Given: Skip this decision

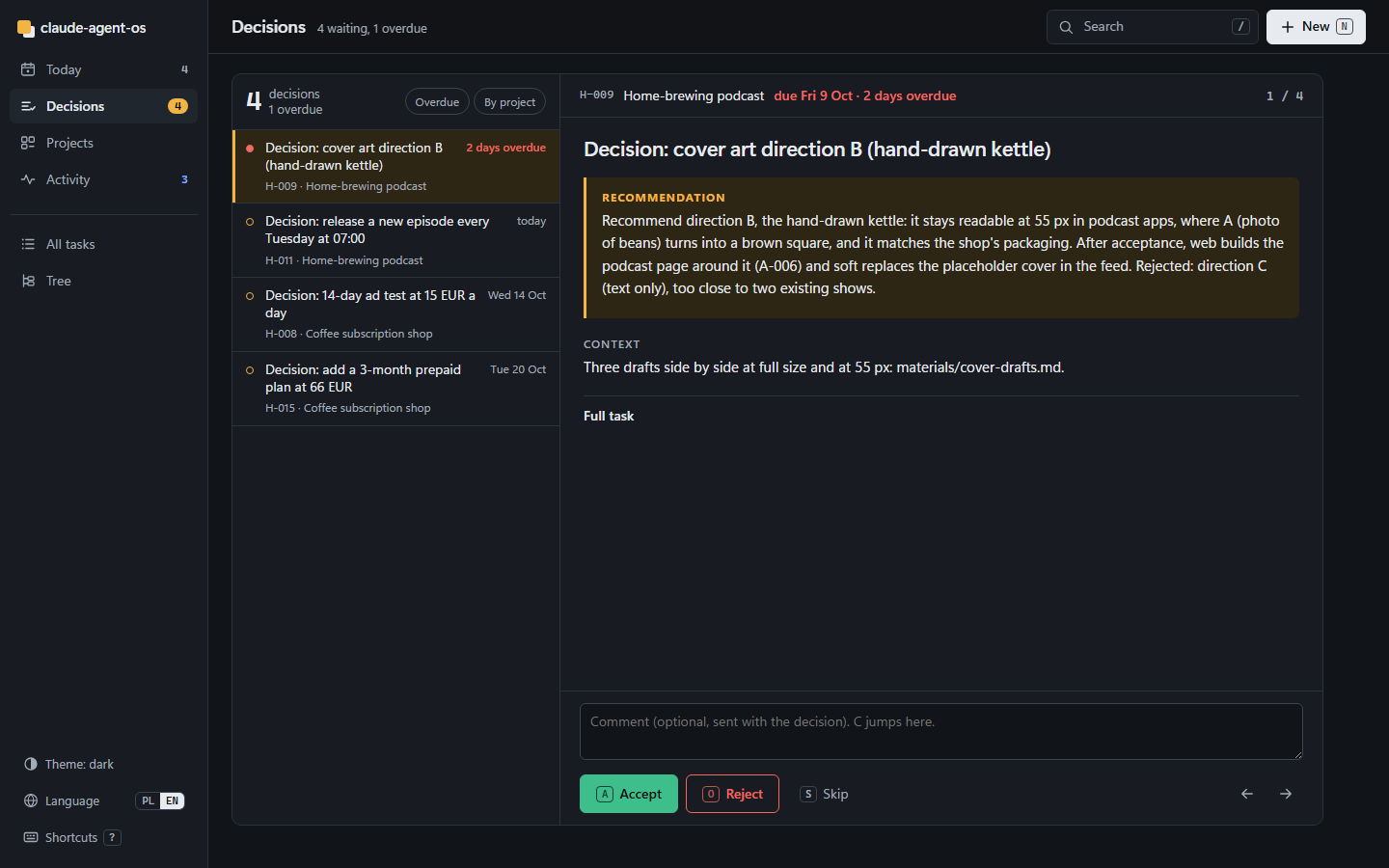Looking at the screenshot, I should tap(825, 794).
